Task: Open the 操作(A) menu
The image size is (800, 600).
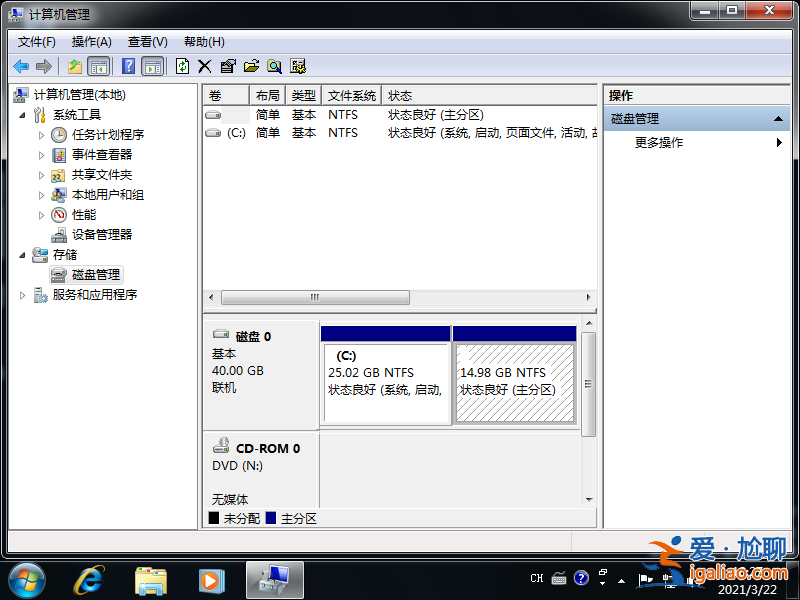Action: tap(92, 41)
